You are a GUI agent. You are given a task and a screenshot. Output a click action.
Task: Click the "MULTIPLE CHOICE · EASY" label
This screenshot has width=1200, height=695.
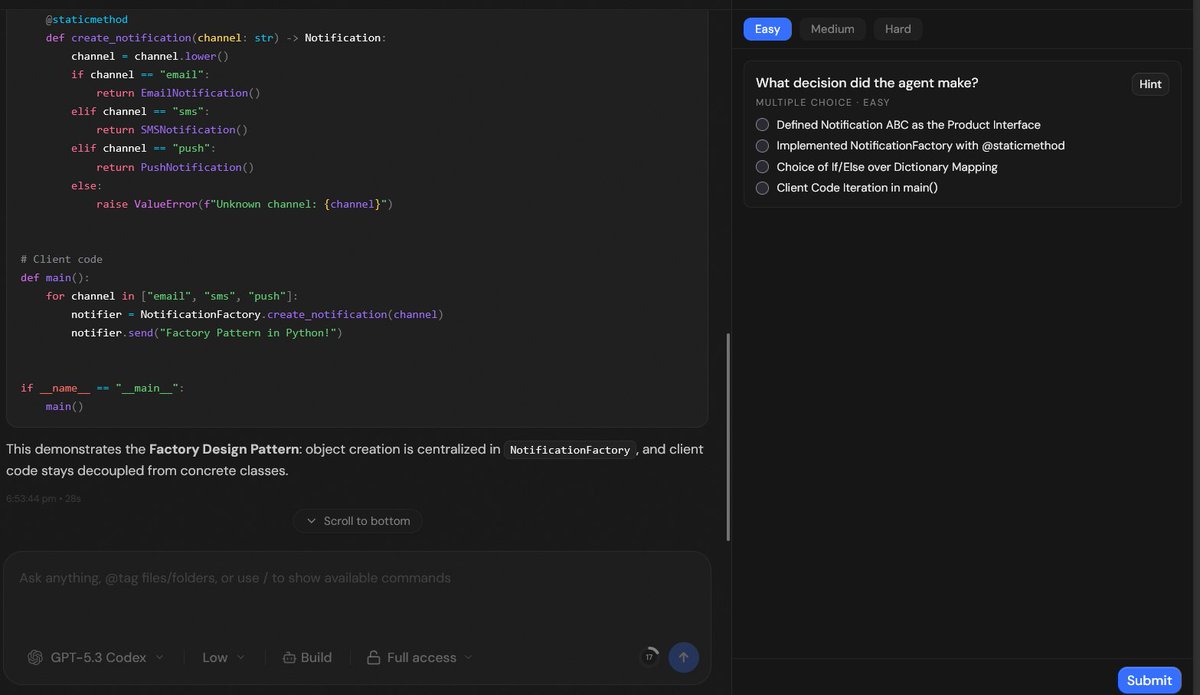822,102
